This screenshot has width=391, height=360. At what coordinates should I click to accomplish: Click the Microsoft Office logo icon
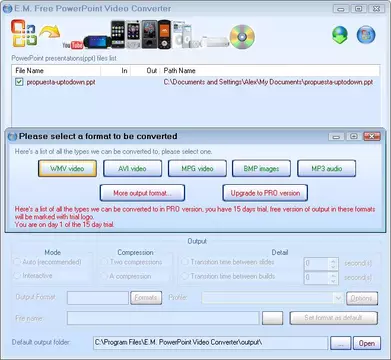pos(23,33)
